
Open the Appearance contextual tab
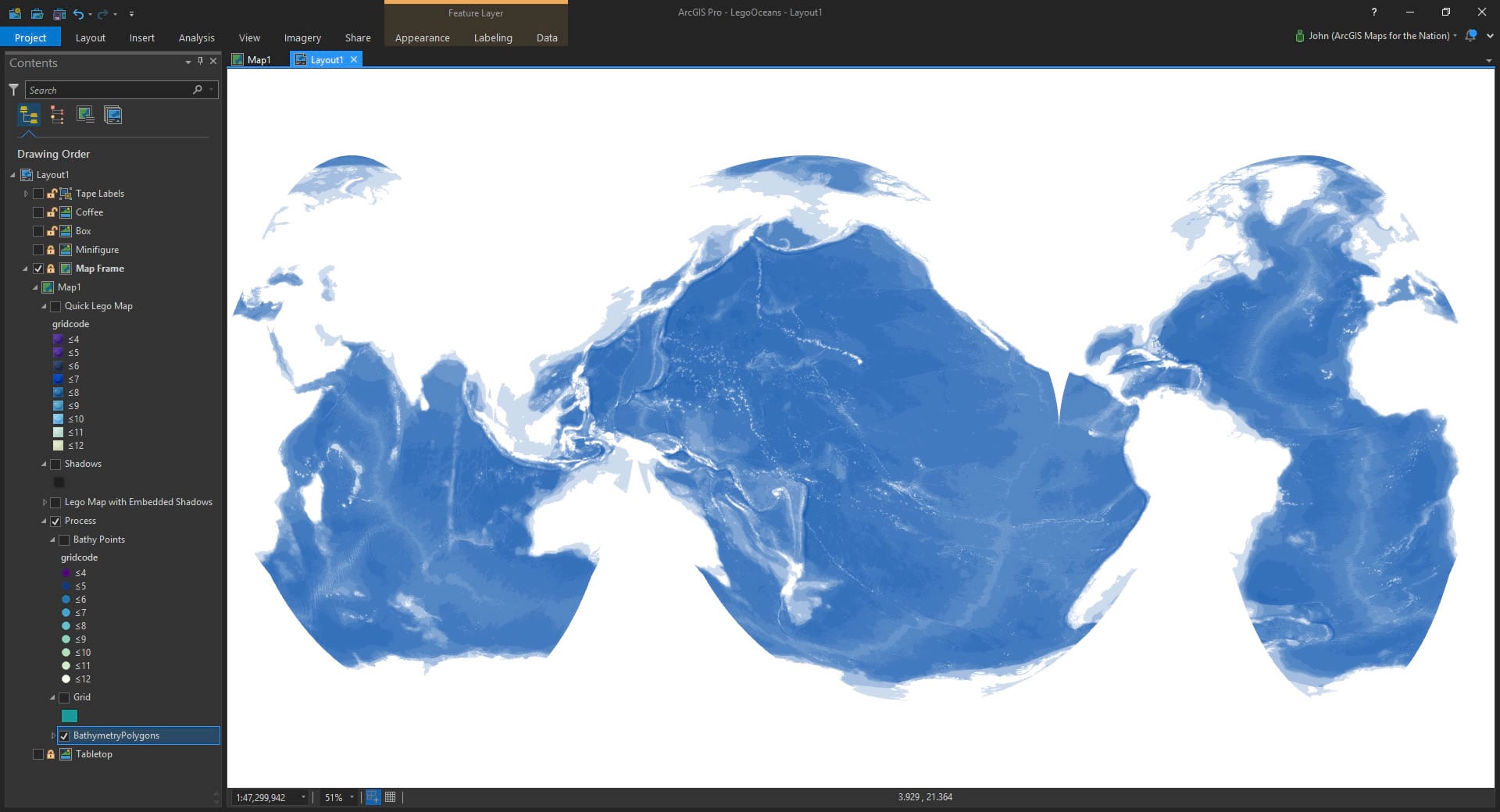(422, 37)
